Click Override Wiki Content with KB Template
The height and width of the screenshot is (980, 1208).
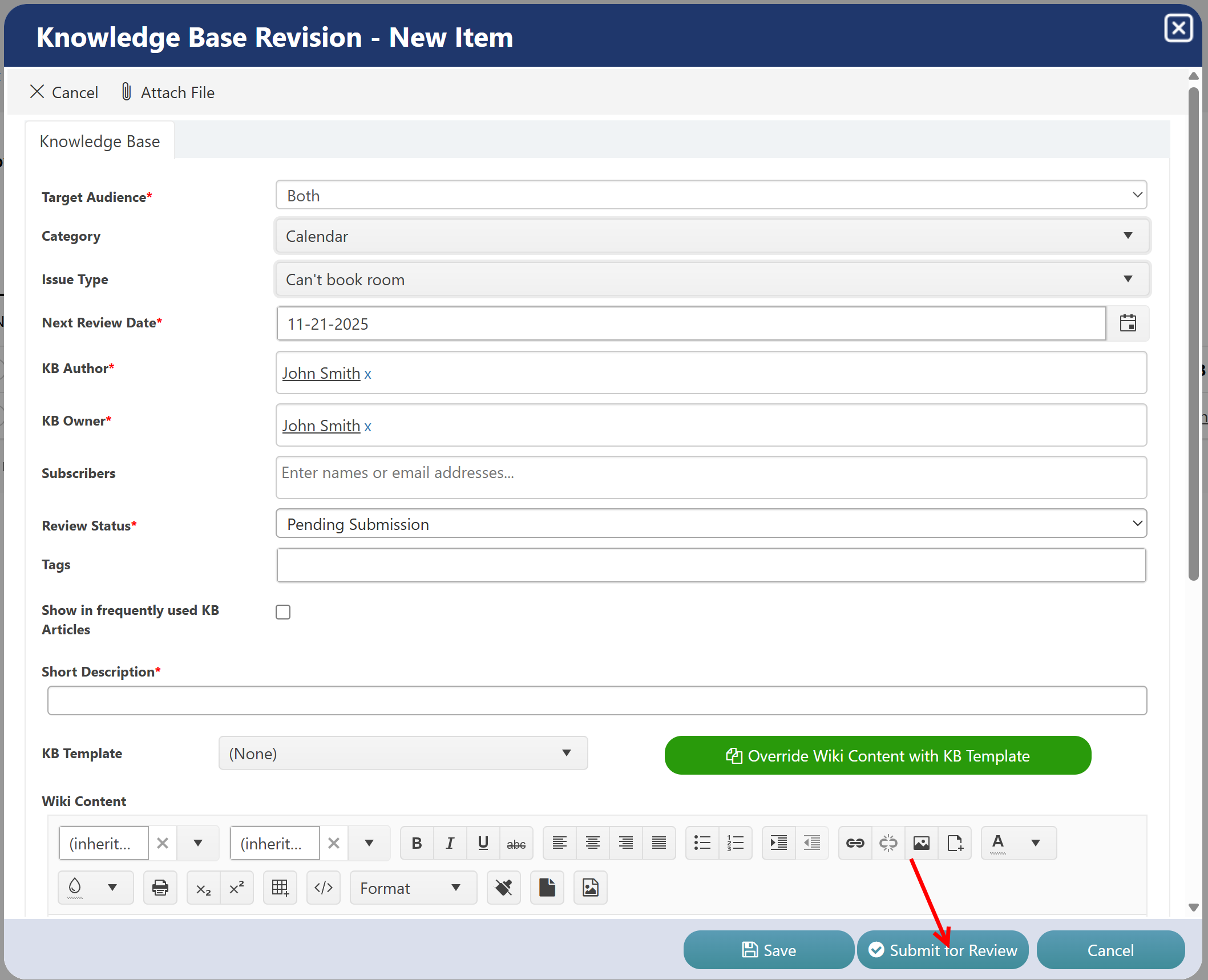[878, 755]
